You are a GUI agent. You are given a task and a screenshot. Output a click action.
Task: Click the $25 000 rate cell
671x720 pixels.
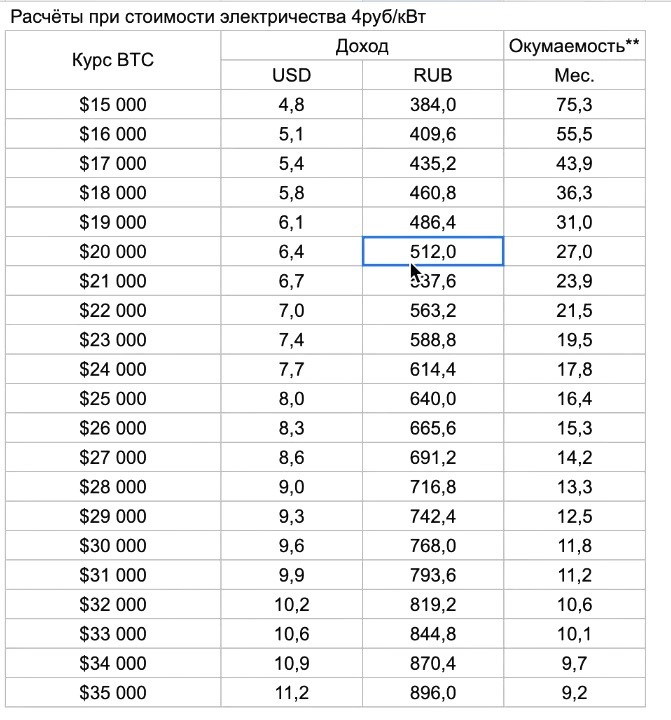tap(113, 398)
